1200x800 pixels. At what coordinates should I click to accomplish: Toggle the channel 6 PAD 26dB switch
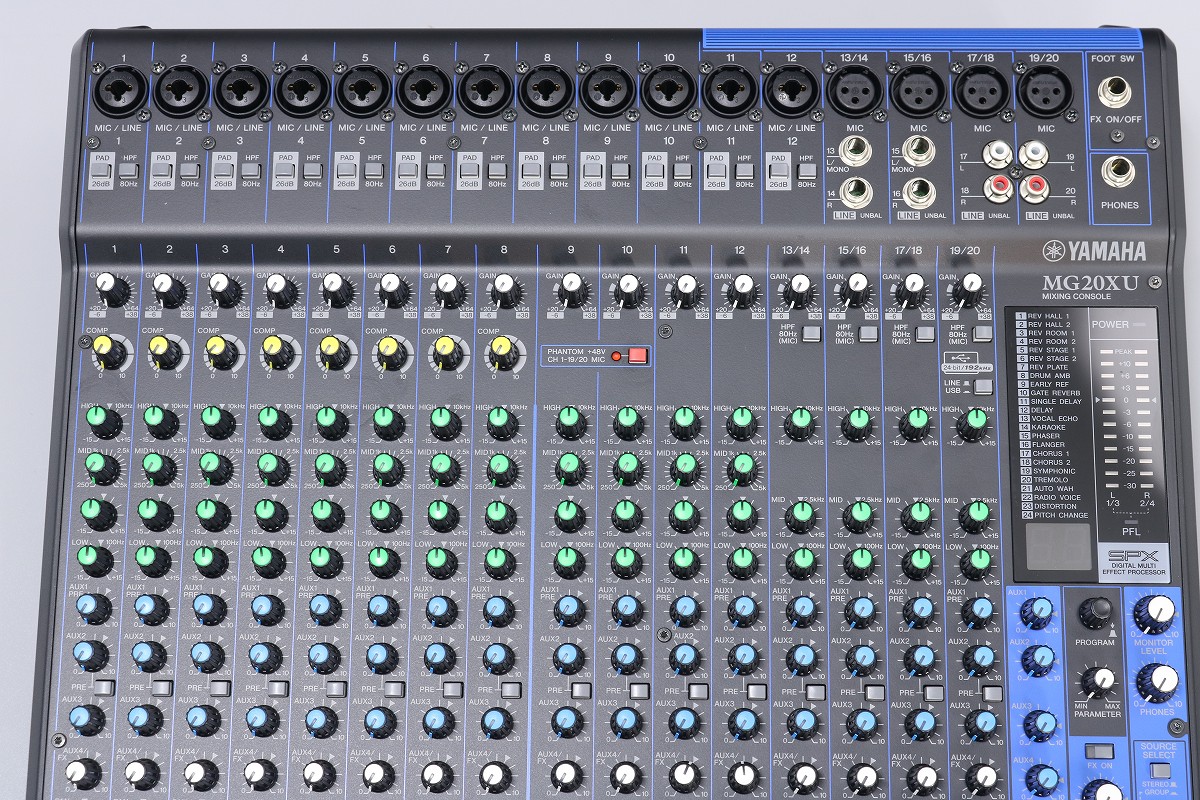pos(408,170)
